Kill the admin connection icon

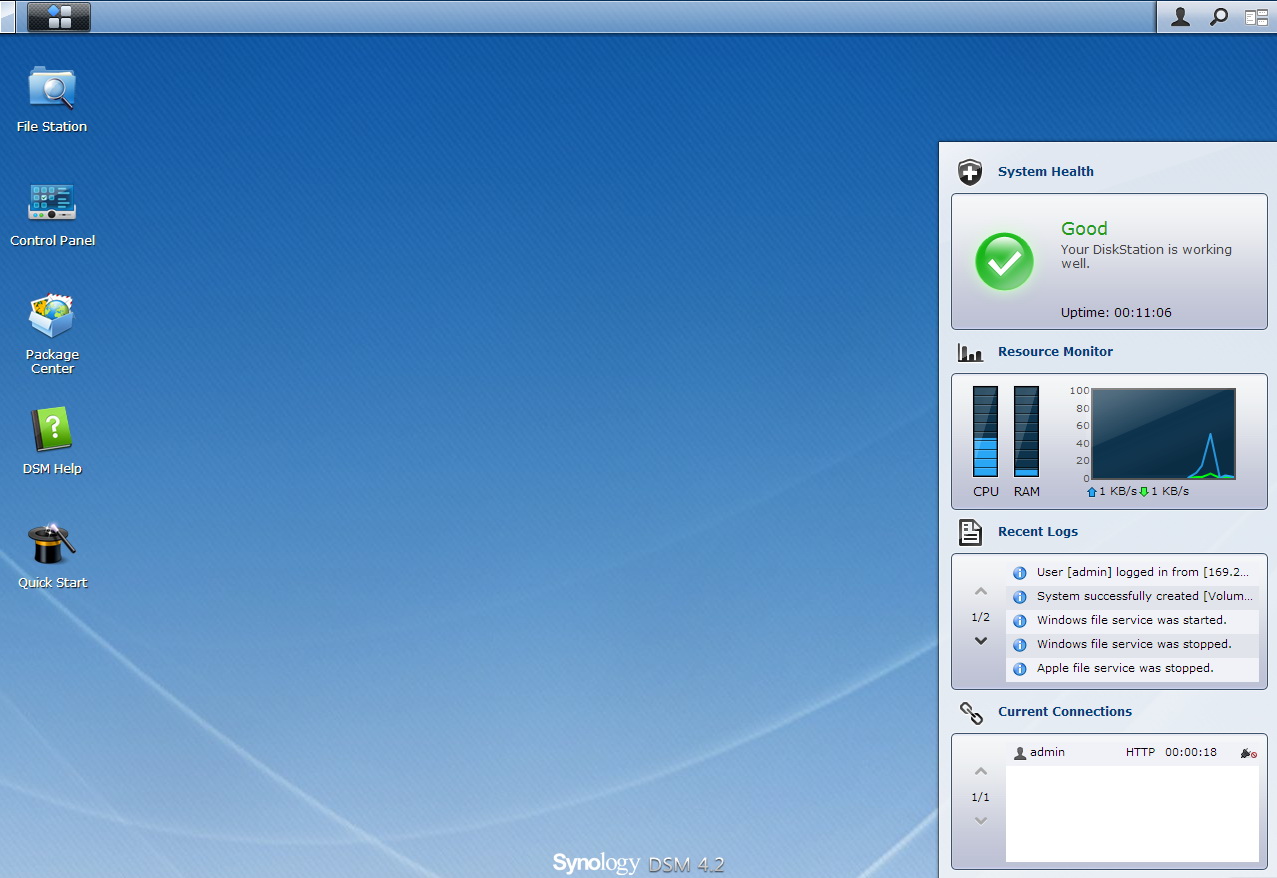click(x=1247, y=753)
